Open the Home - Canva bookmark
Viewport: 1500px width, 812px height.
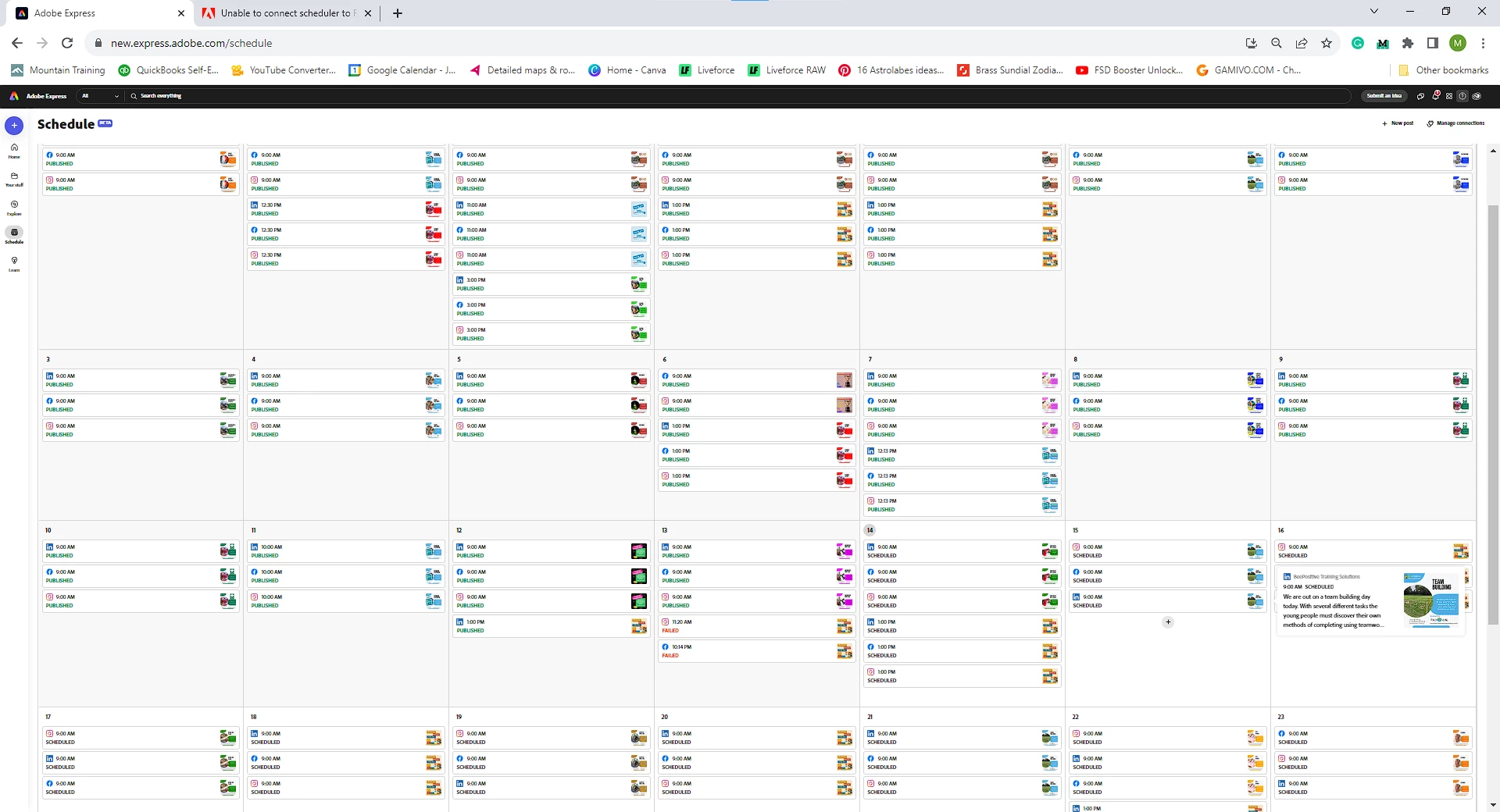tap(627, 70)
